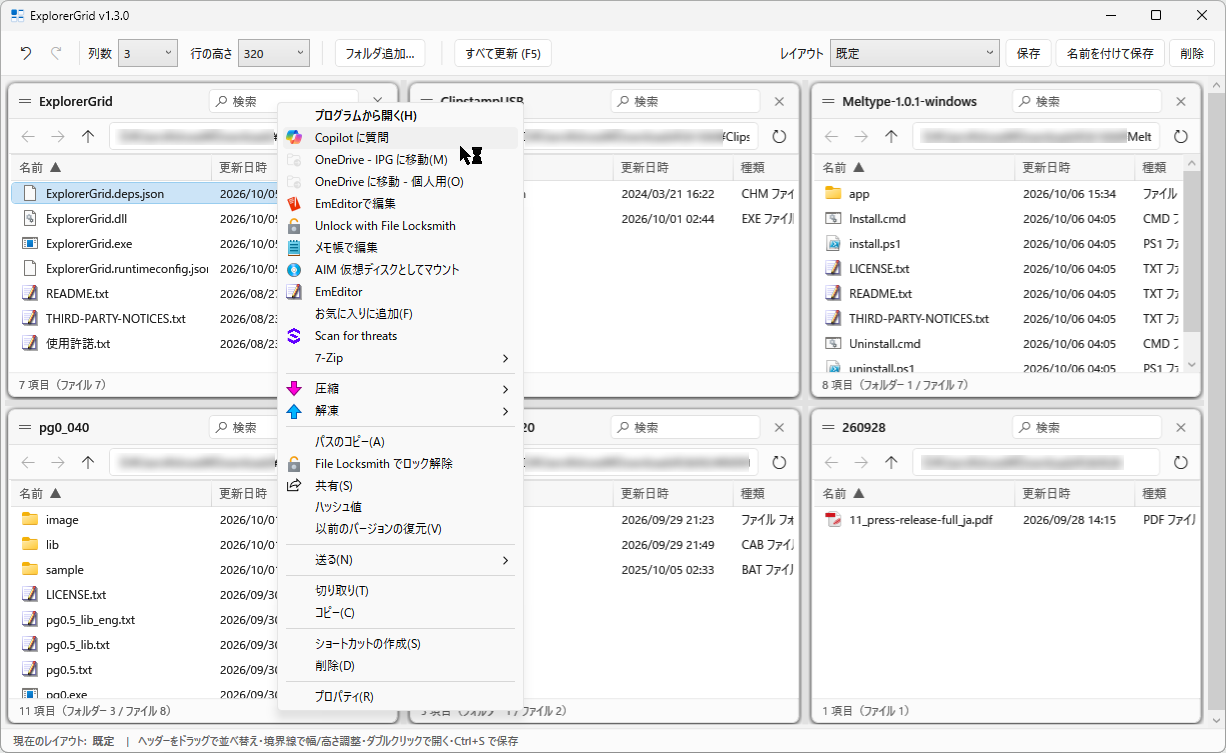Select the Install.cmd file icon
The width and height of the screenshot is (1226, 753).
point(833,218)
